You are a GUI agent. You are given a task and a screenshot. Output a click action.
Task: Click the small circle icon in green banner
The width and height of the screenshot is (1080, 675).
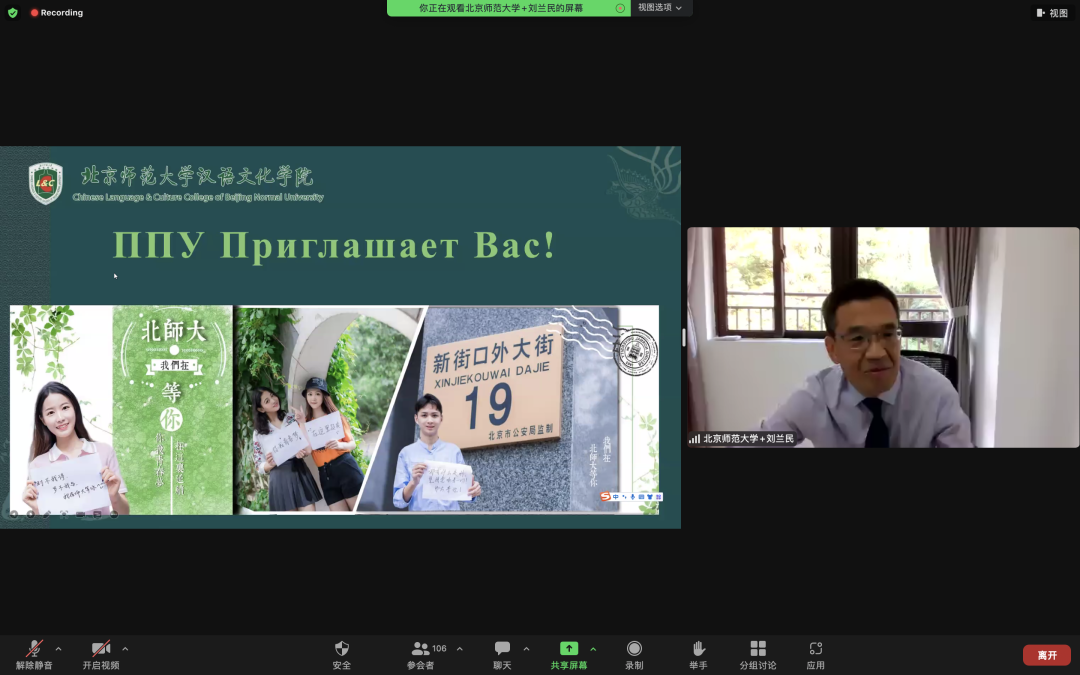pyautogui.click(x=620, y=8)
